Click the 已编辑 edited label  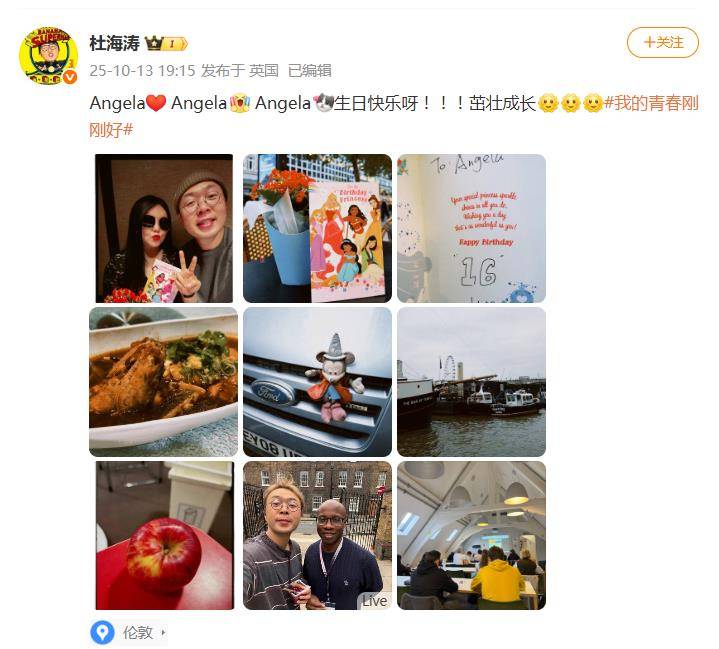click(x=310, y=71)
